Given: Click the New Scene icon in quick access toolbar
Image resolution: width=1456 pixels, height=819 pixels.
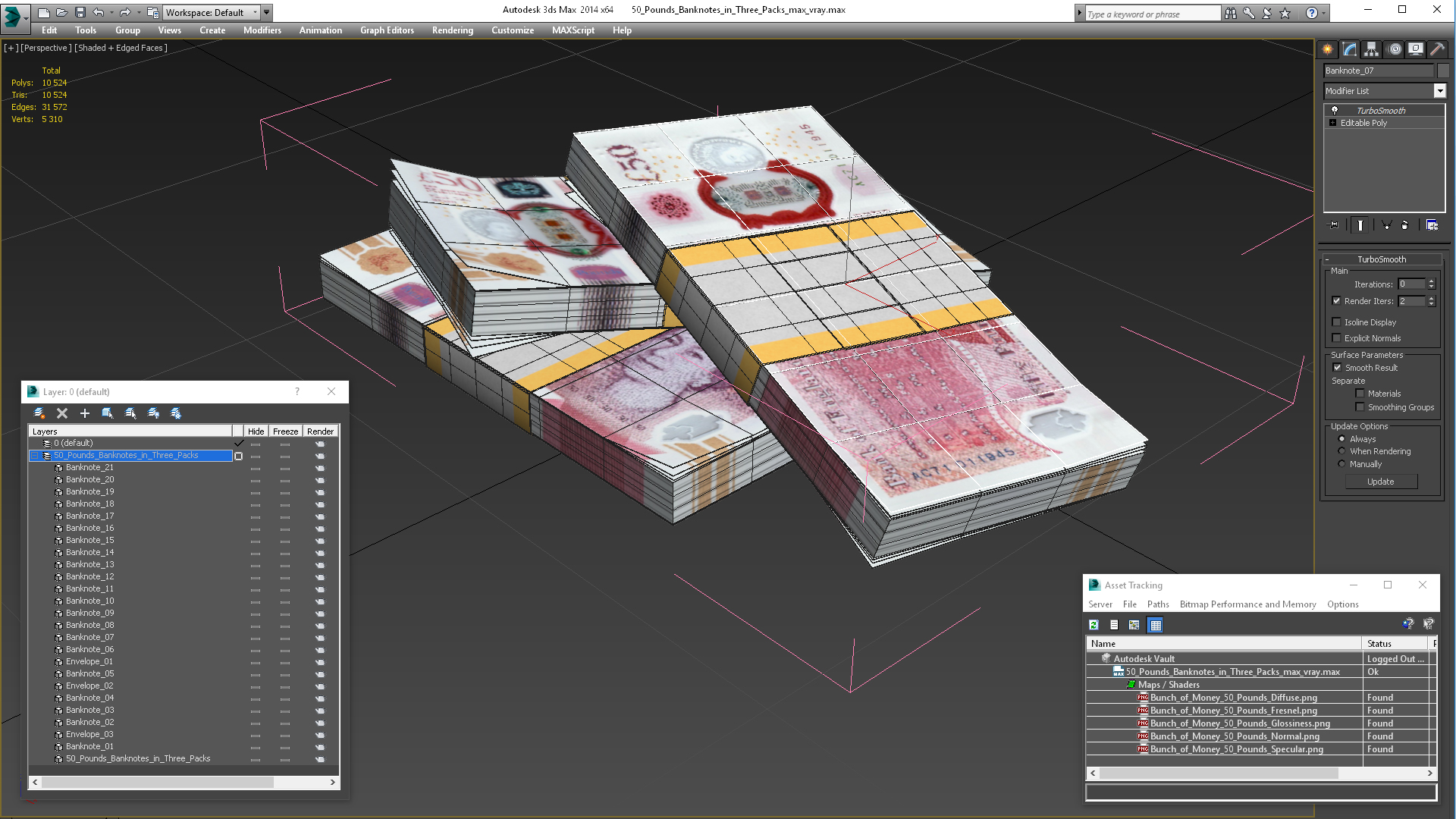Looking at the screenshot, I should [x=44, y=12].
